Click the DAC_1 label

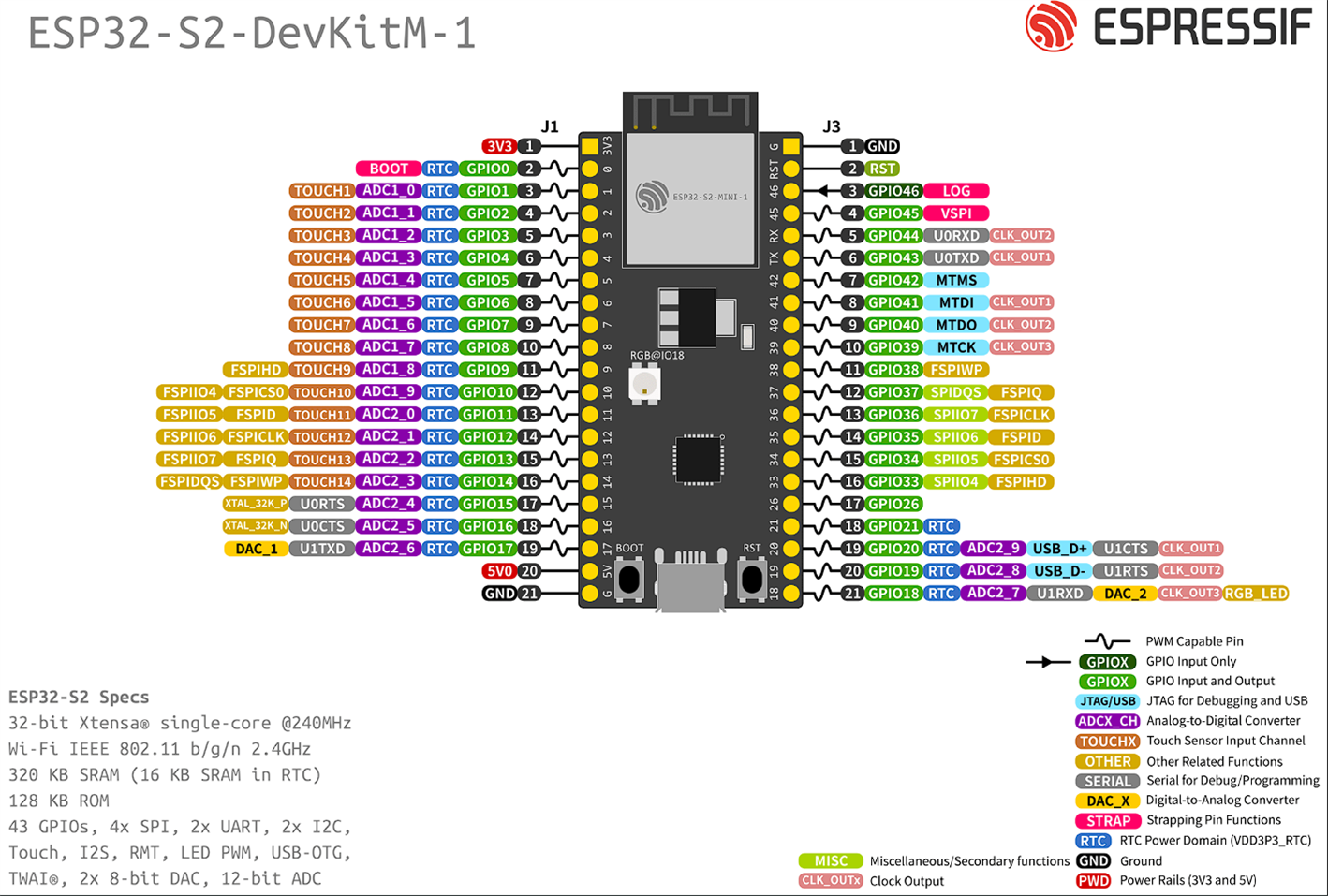(x=255, y=549)
